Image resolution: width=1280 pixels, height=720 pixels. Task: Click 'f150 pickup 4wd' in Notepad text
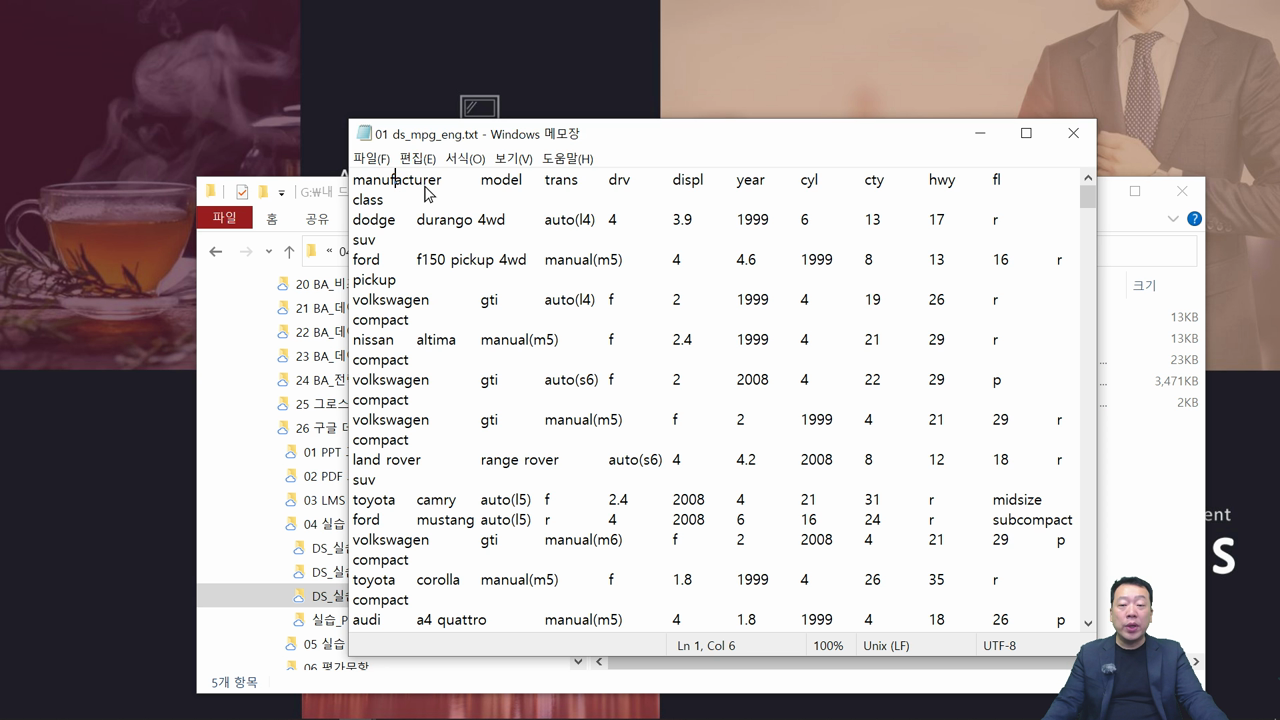click(471, 260)
